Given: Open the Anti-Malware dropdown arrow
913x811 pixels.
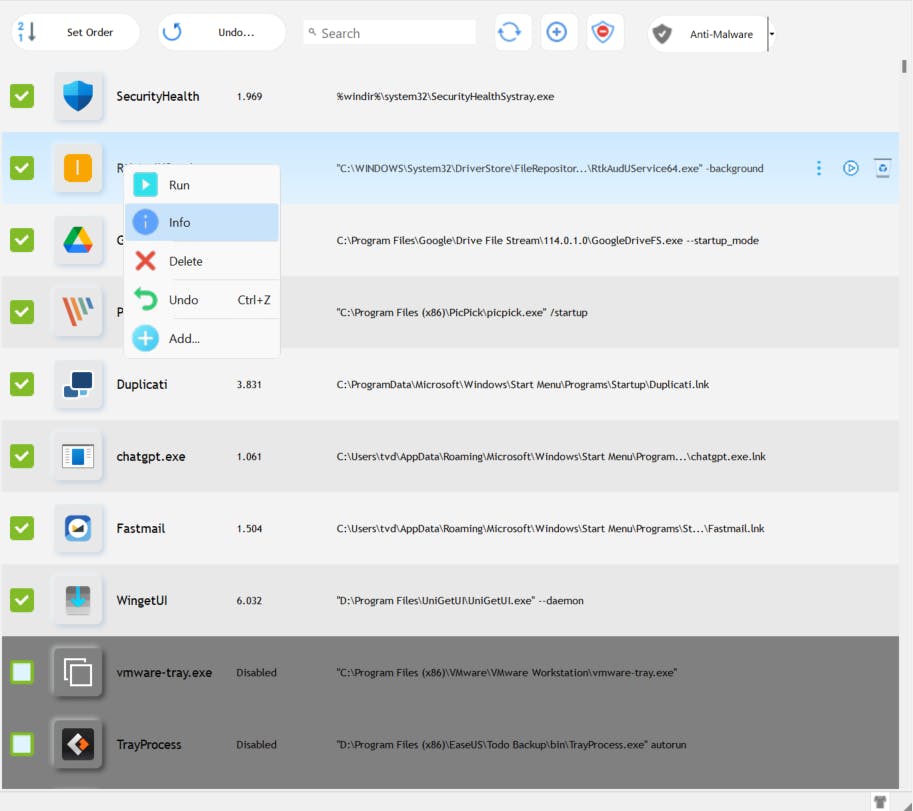Looking at the screenshot, I should coord(772,34).
